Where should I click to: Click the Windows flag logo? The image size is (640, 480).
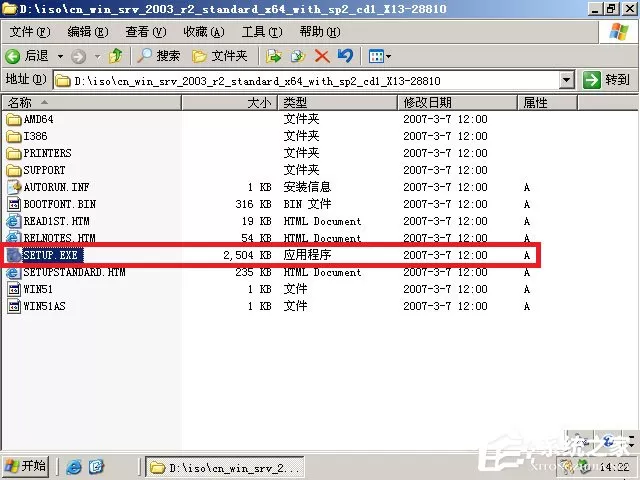tap(619, 31)
